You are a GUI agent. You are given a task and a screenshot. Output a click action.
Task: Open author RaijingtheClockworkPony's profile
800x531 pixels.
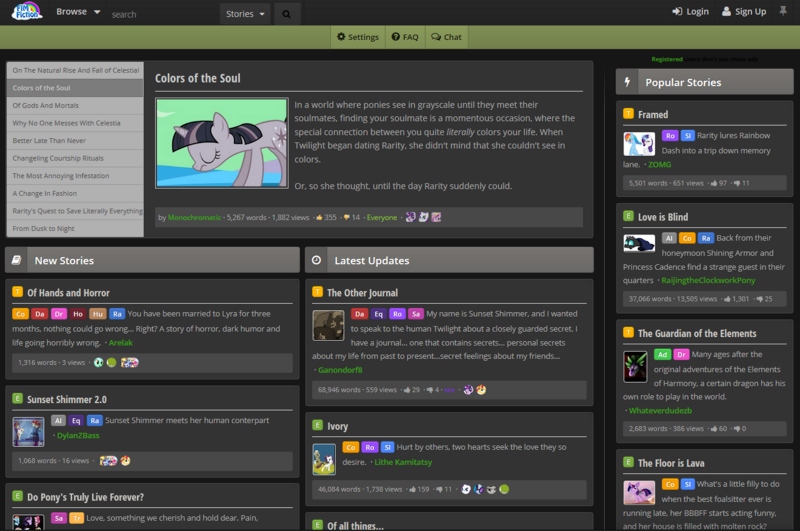tap(708, 281)
